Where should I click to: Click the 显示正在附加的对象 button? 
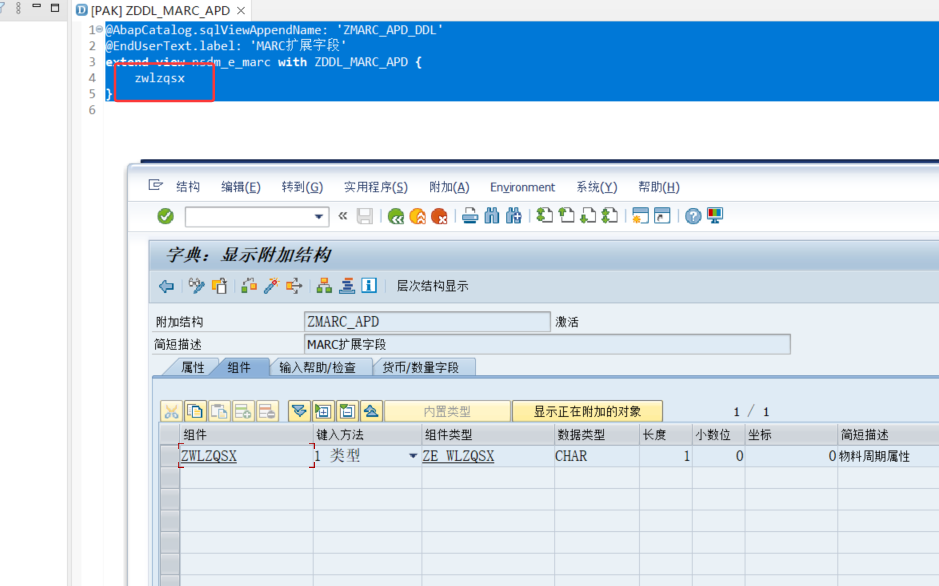click(x=587, y=411)
